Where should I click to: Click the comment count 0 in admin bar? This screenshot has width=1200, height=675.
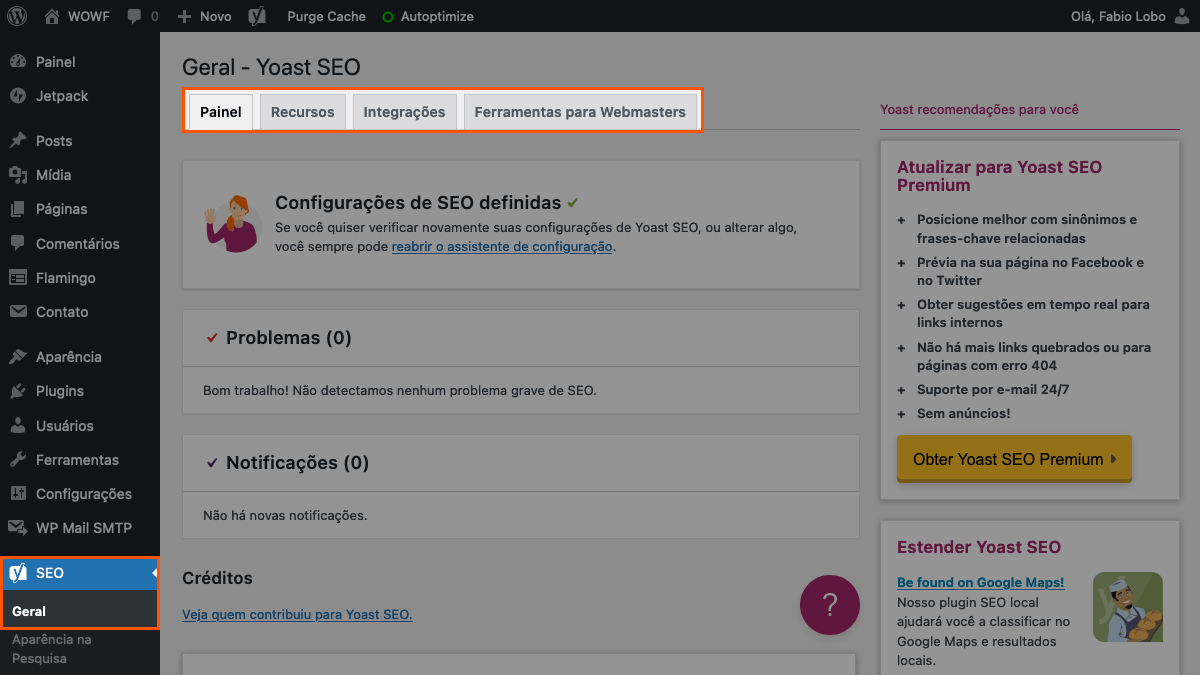point(154,17)
